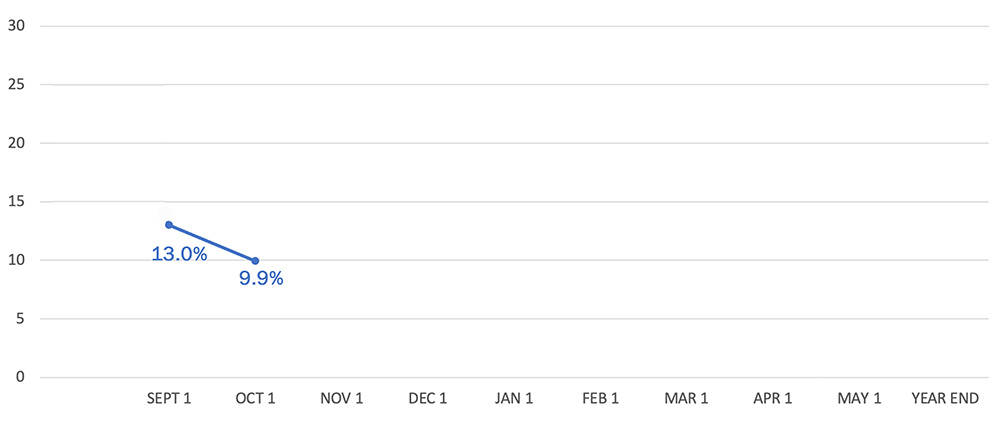Click the SEPT 1 data point marker

[x=169, y=225]
